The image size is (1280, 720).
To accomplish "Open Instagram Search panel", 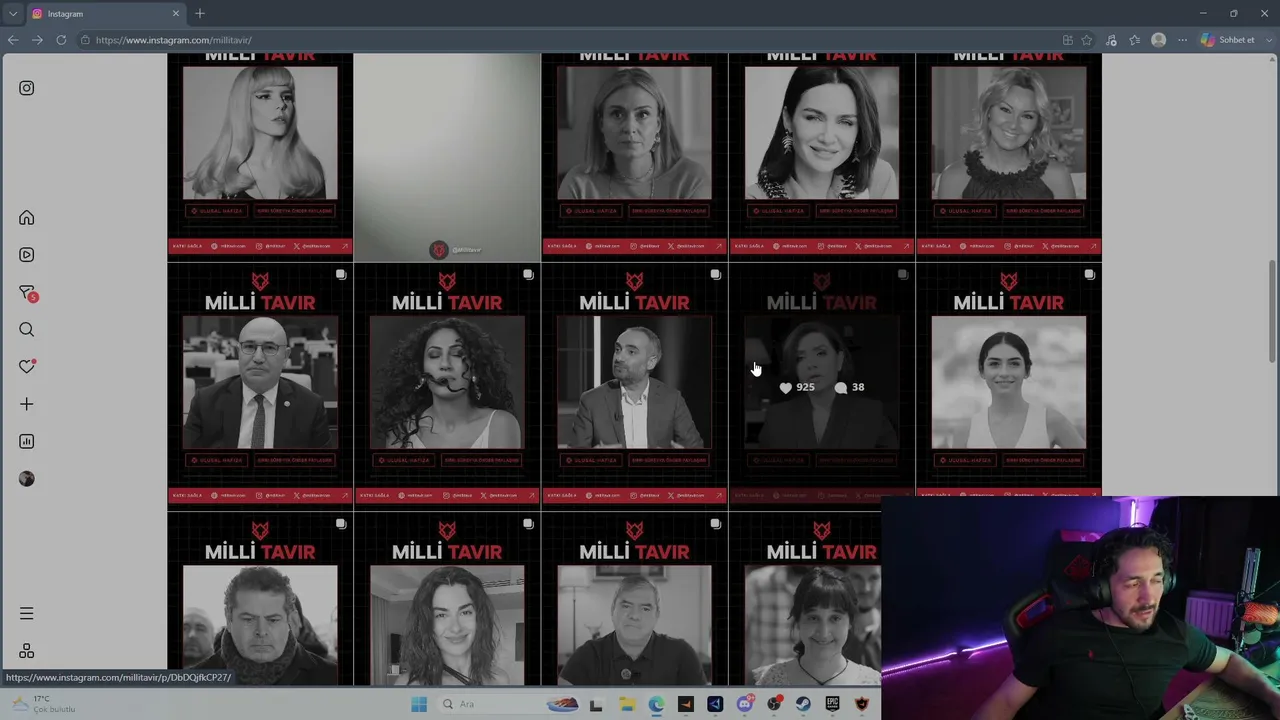I will pyautogui.click(x=27, y=330).
